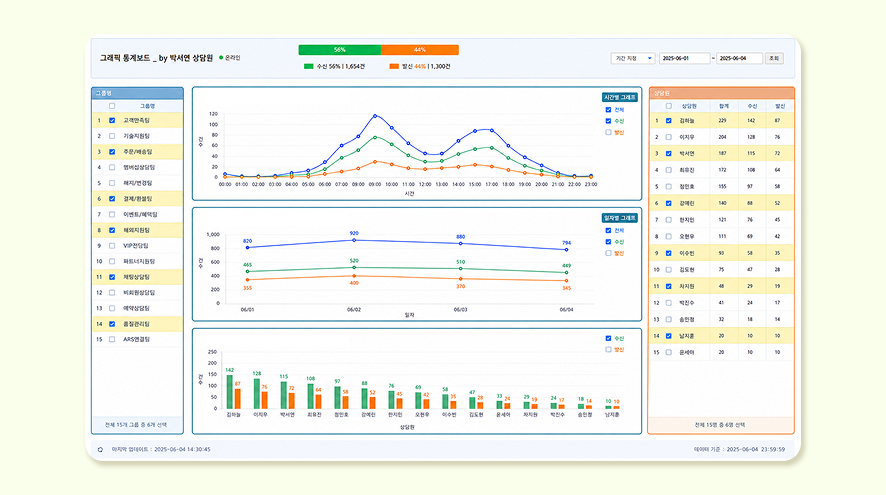Click the green 142 bar for 김하늘
The width and height of the screenshot is (886, 495).
230,392
